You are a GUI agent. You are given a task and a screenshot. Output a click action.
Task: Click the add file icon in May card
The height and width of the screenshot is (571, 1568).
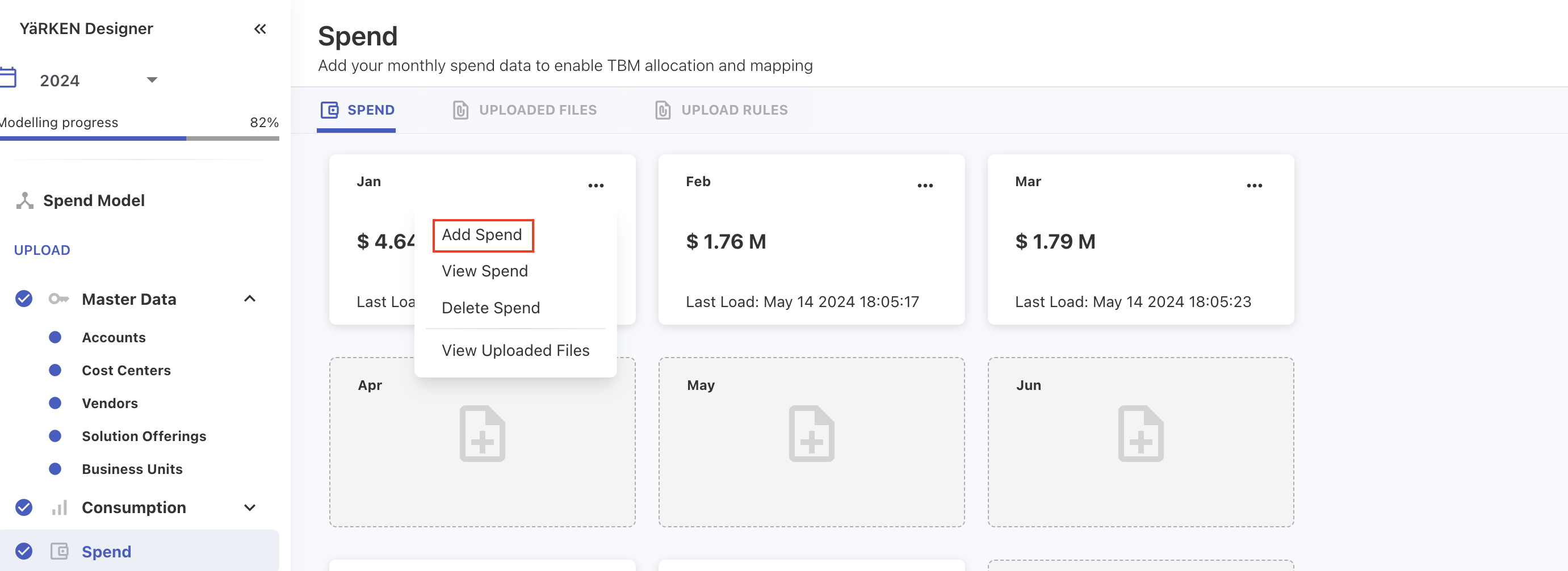(x=811, y=434)
